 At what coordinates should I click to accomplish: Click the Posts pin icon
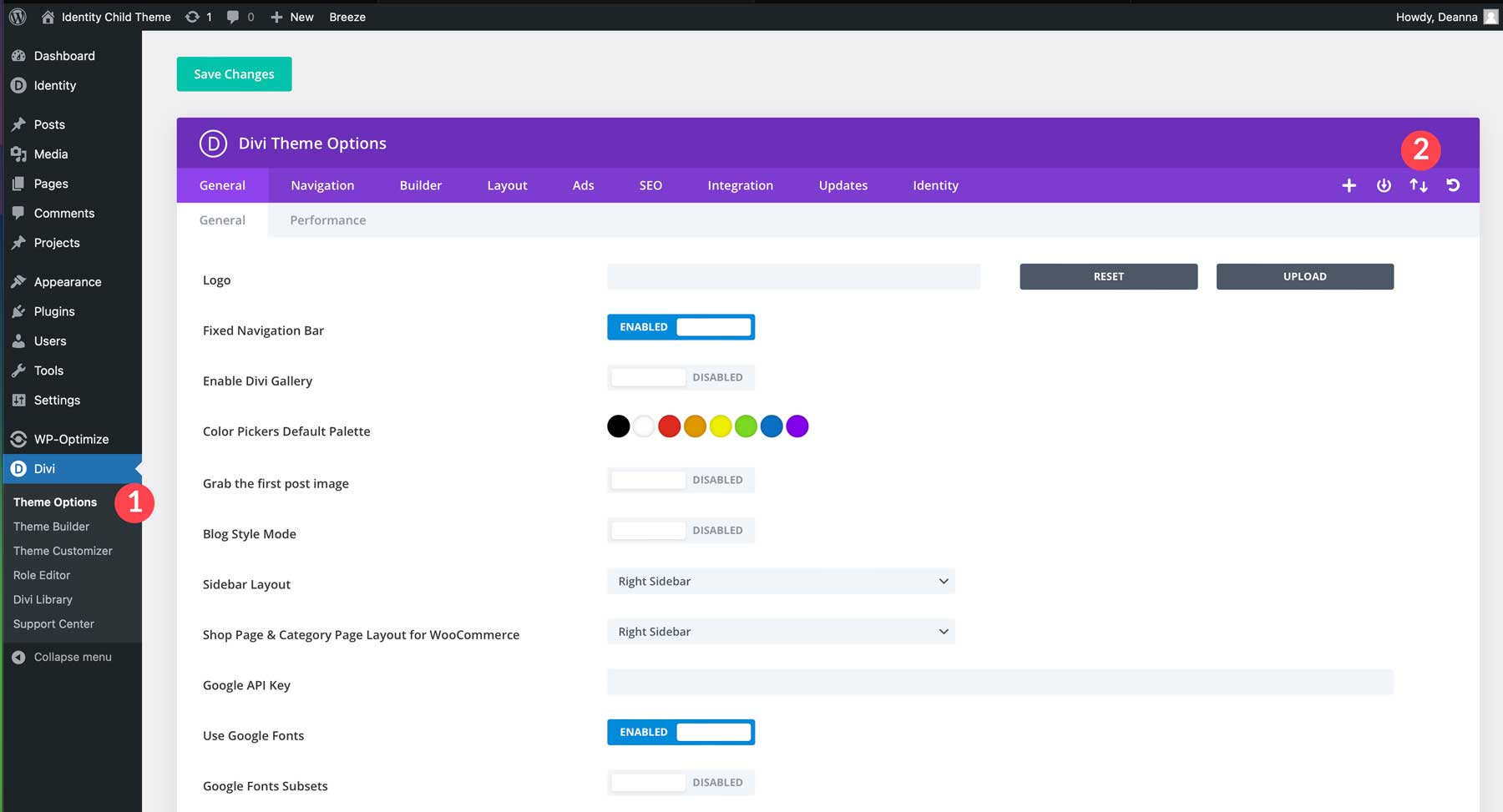tap(18, 124)
